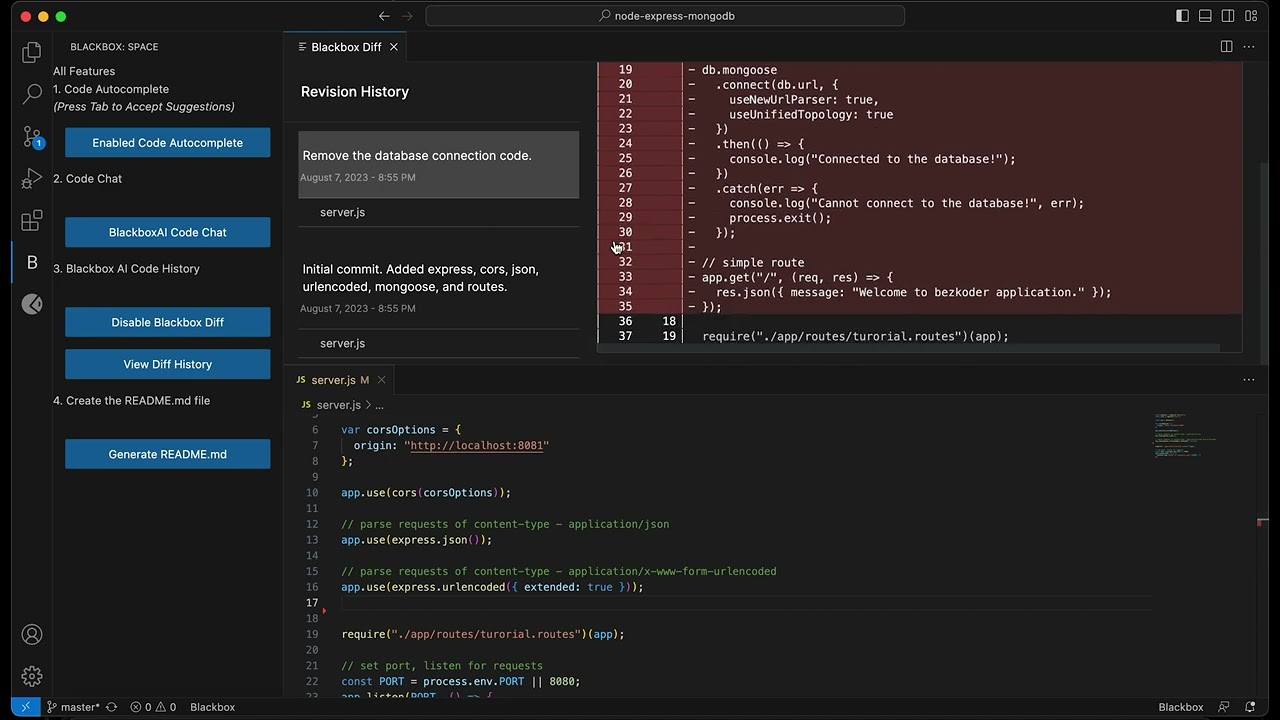Disable Blackbox Diff from the sidebar
Screen dimensions: 1280x720
(167, 322)
